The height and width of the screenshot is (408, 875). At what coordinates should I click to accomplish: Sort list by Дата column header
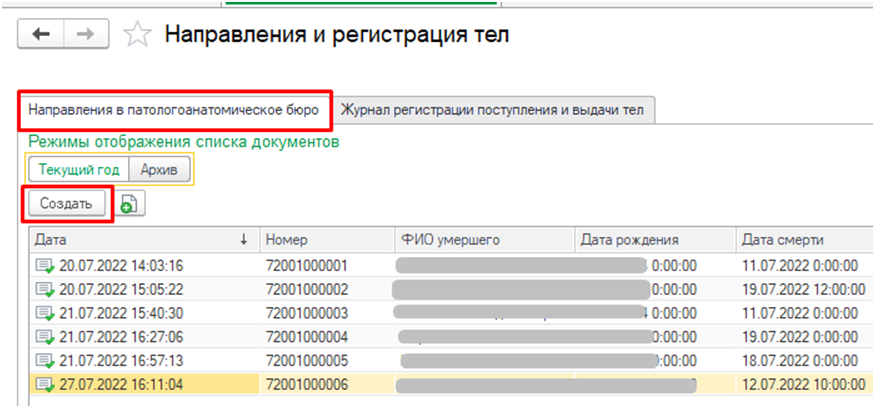click(x=140, y=240)
